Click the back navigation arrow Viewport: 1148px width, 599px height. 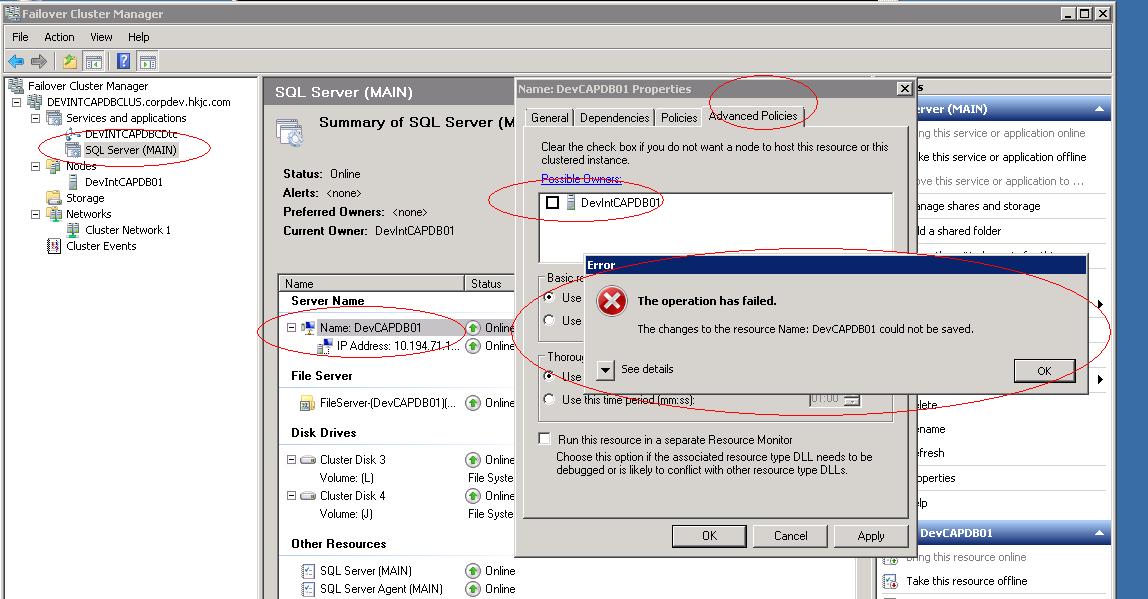(16, 61)
